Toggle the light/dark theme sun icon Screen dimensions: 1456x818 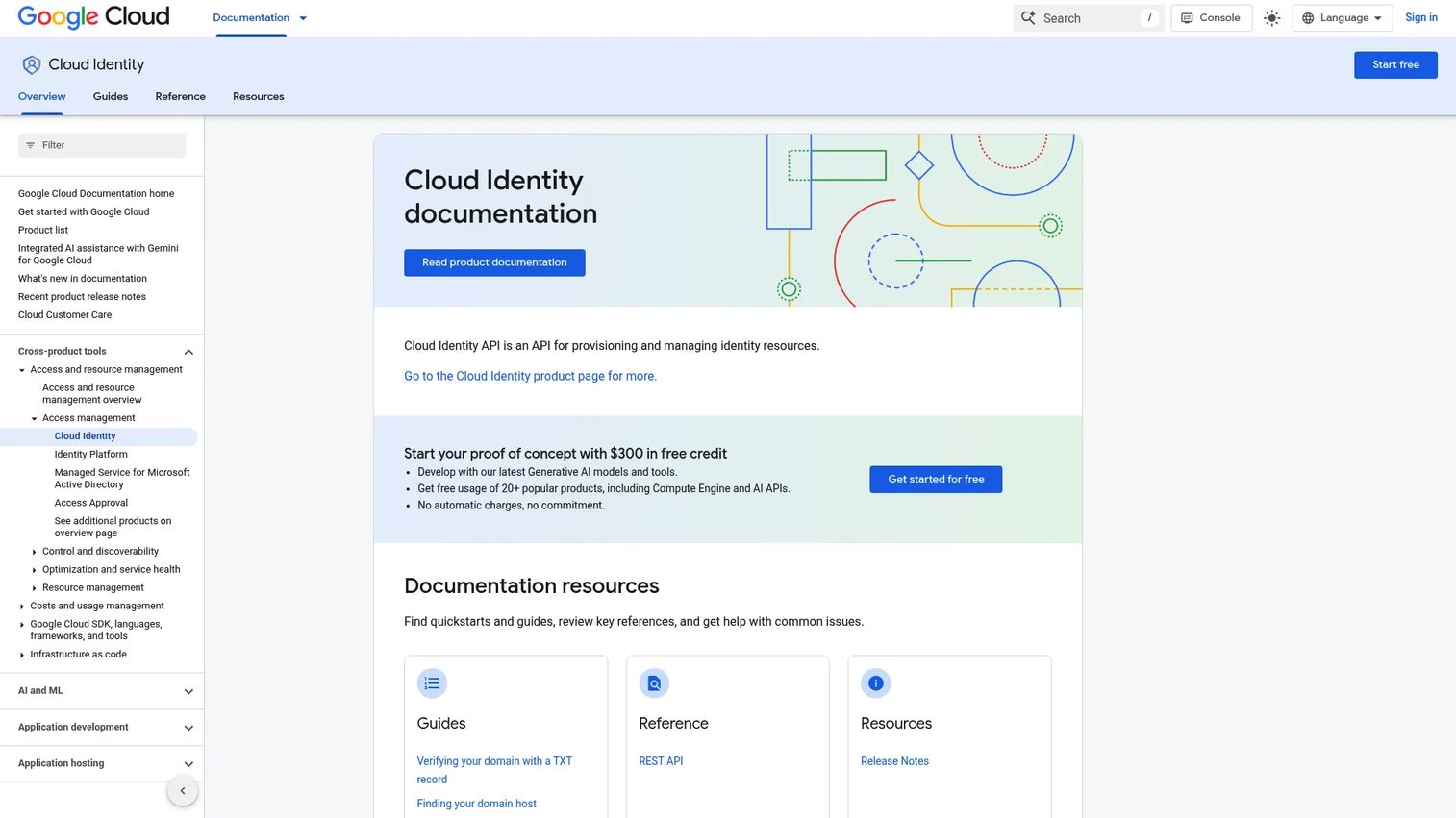click(x=1272, y=18)
